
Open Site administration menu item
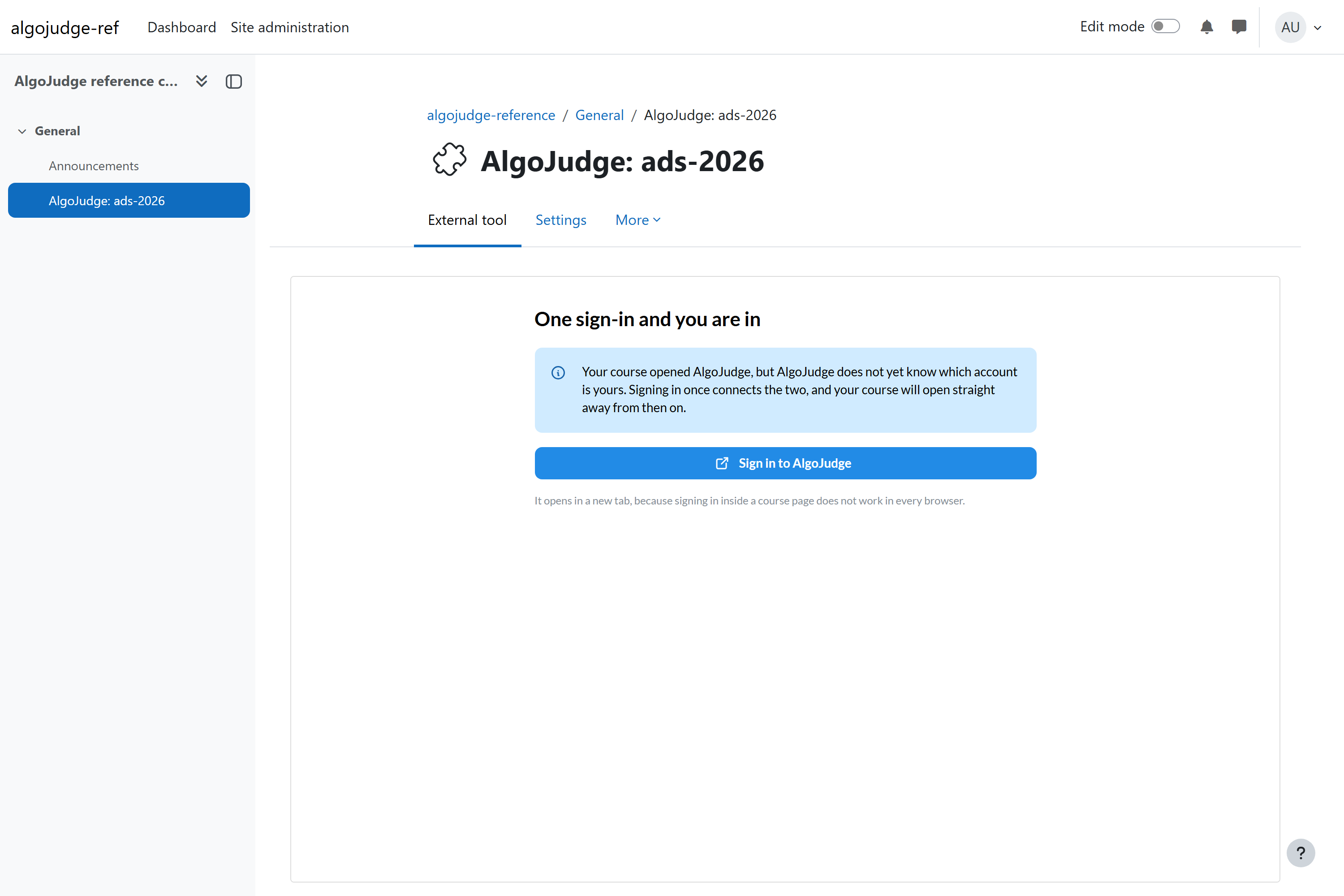[290, 27]
